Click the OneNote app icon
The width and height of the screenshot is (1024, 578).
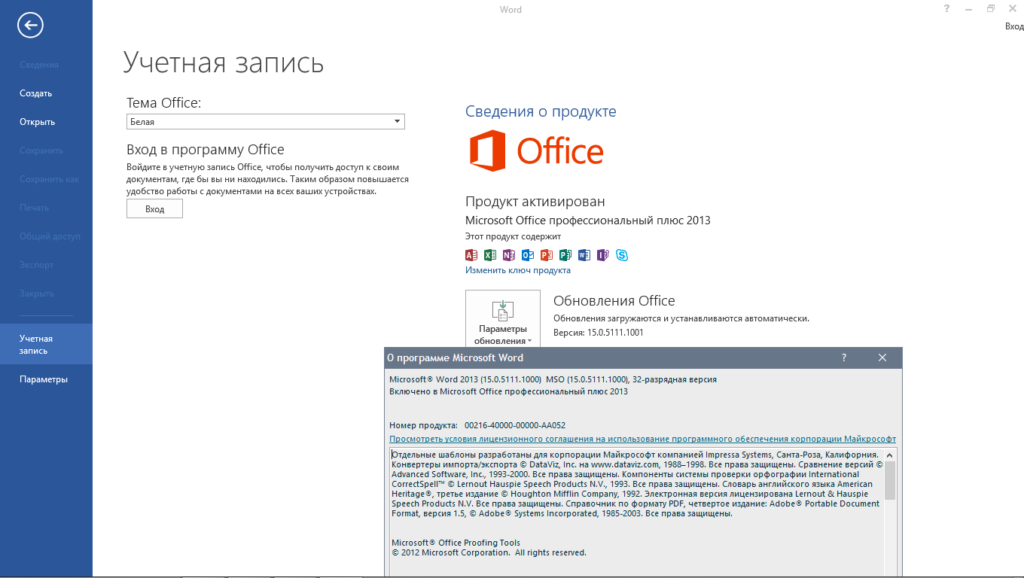pyautogui.click(x=509, y=255)
